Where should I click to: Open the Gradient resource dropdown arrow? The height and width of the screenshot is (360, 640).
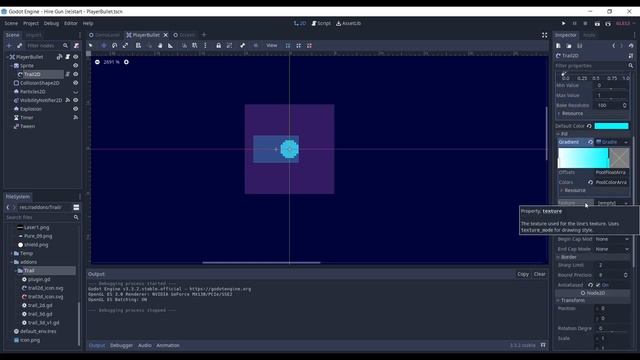626,142
